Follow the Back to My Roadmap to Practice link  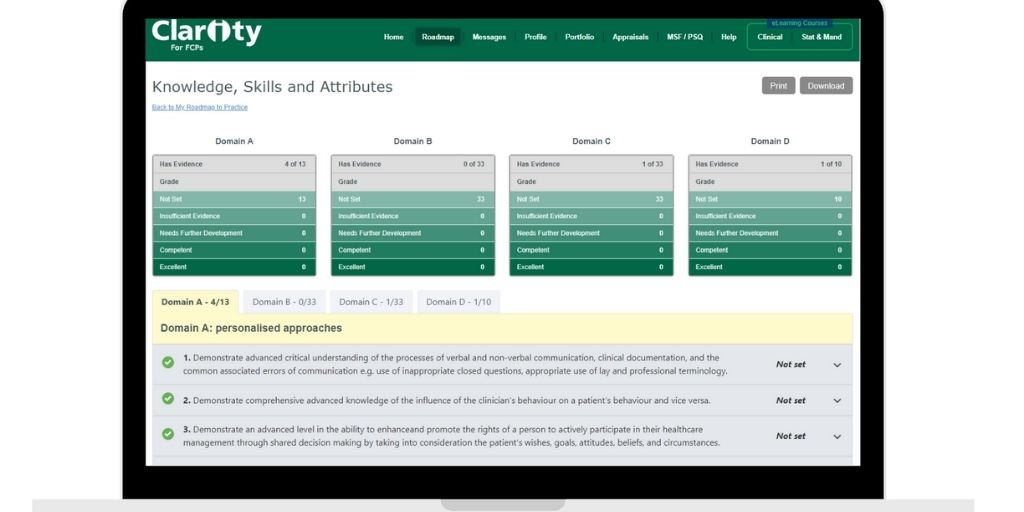point(200,107)
